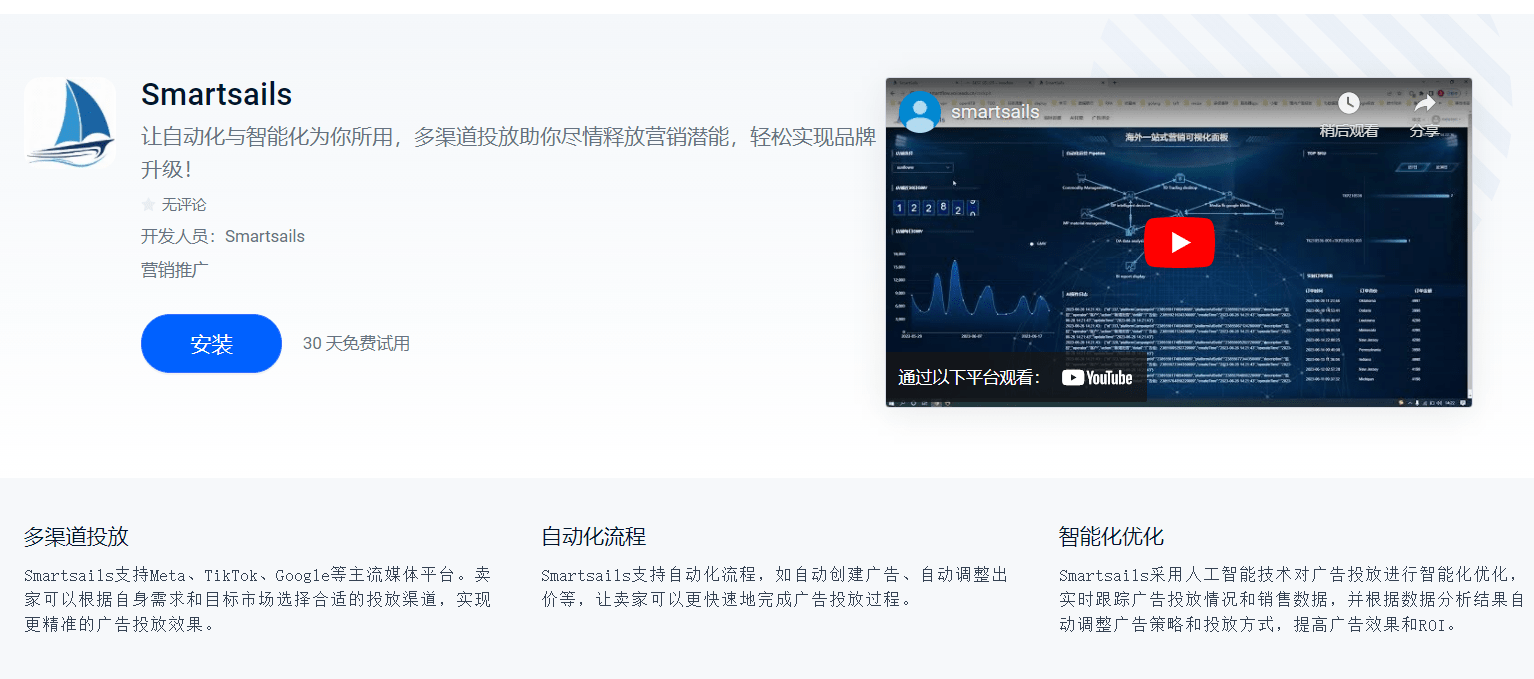
Task: Click the Share arrow icon on video
Action: click(x=1424, y=103)
